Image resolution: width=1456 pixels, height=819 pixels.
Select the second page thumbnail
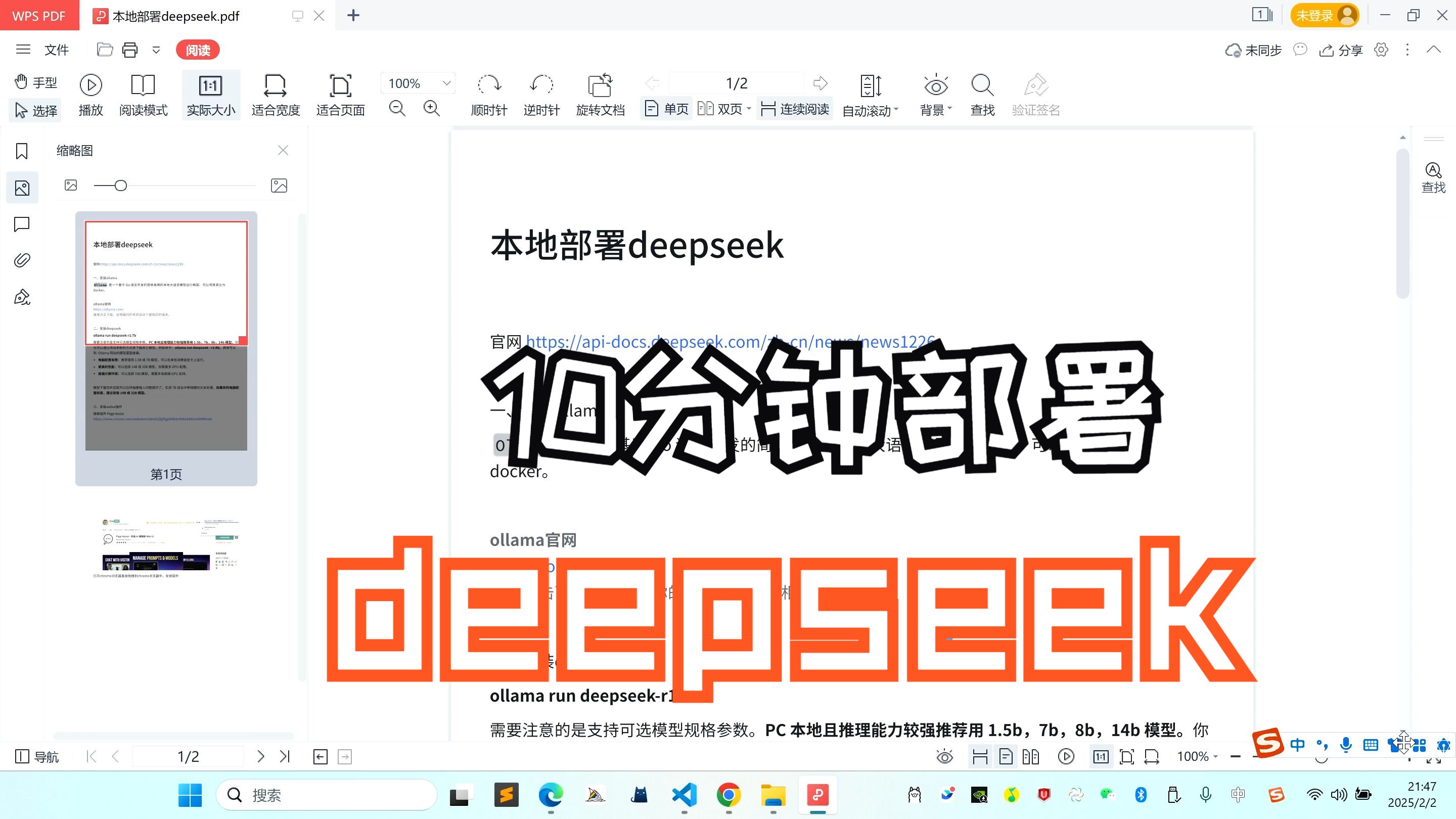[x=166, y=545]
